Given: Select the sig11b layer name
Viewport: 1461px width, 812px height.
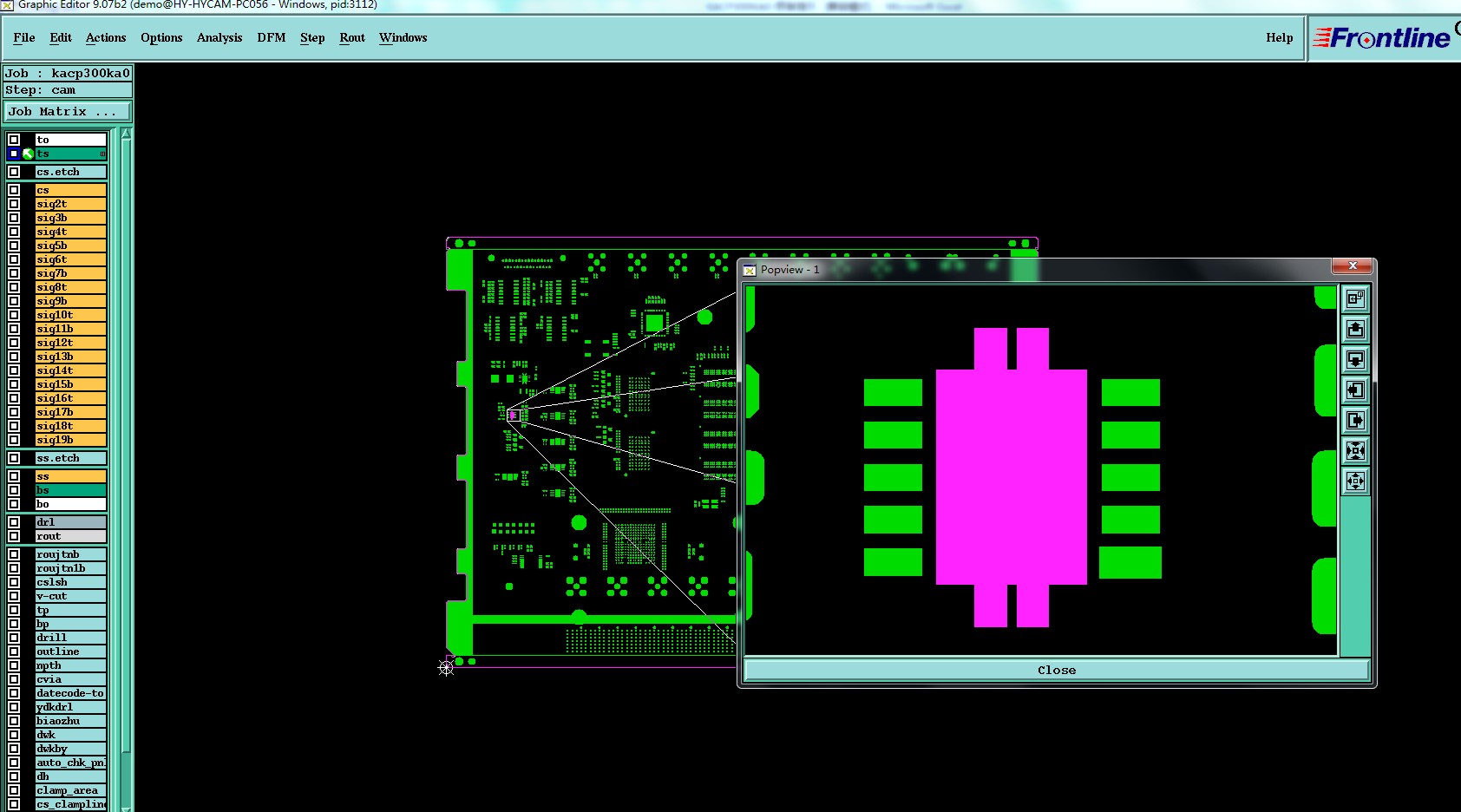Looking at the screenshot, I should pyautogui.click(x=70, y=329).
